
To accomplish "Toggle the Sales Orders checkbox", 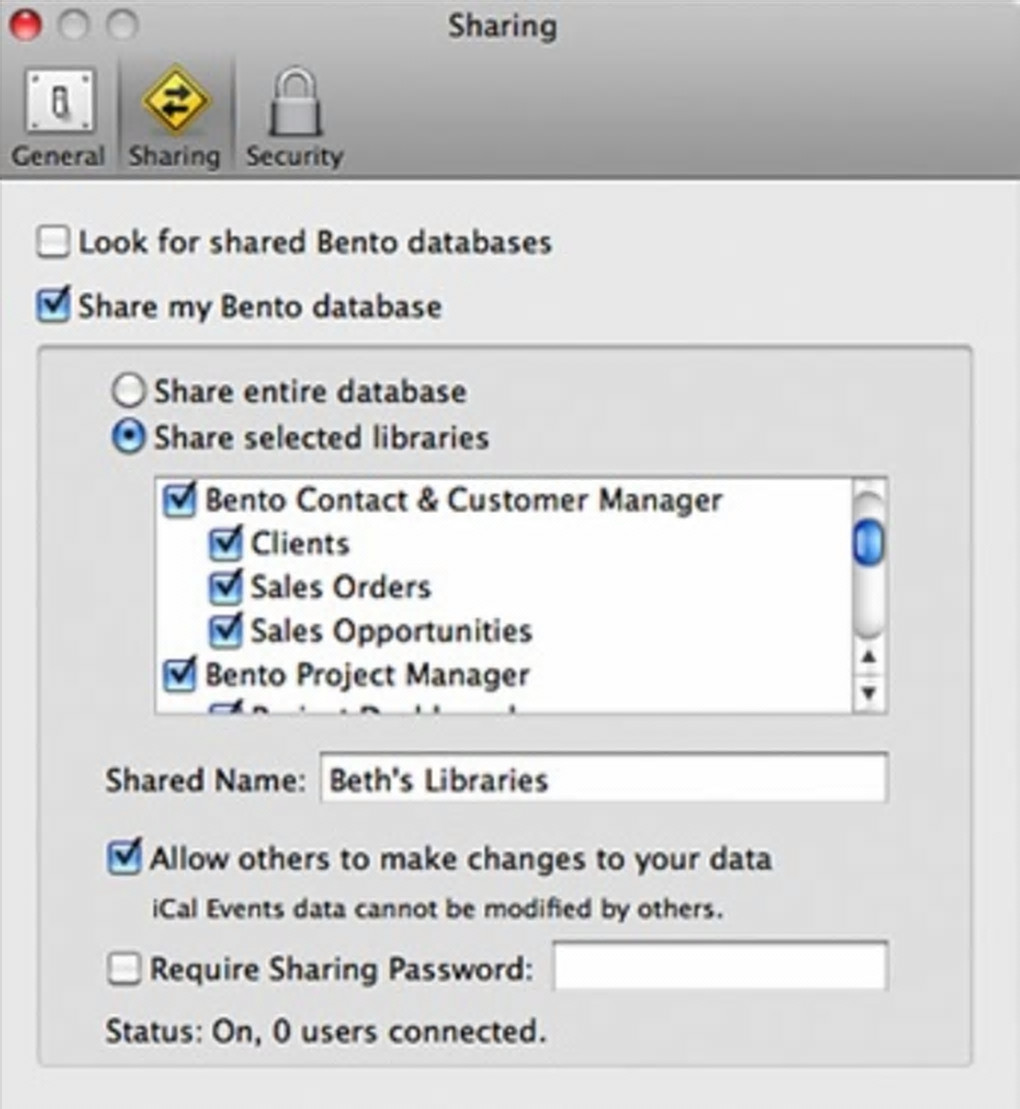I will click(226, 587).
